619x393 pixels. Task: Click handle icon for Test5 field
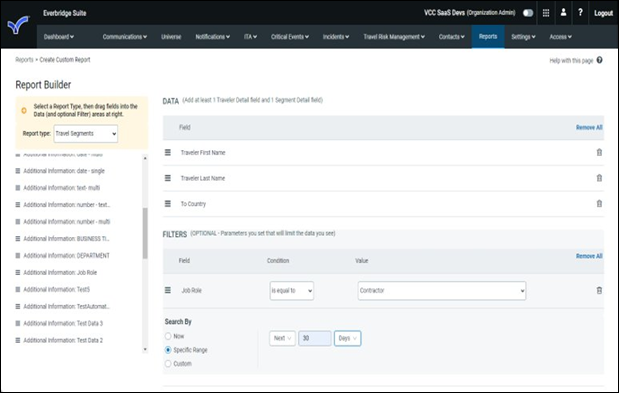18,290
